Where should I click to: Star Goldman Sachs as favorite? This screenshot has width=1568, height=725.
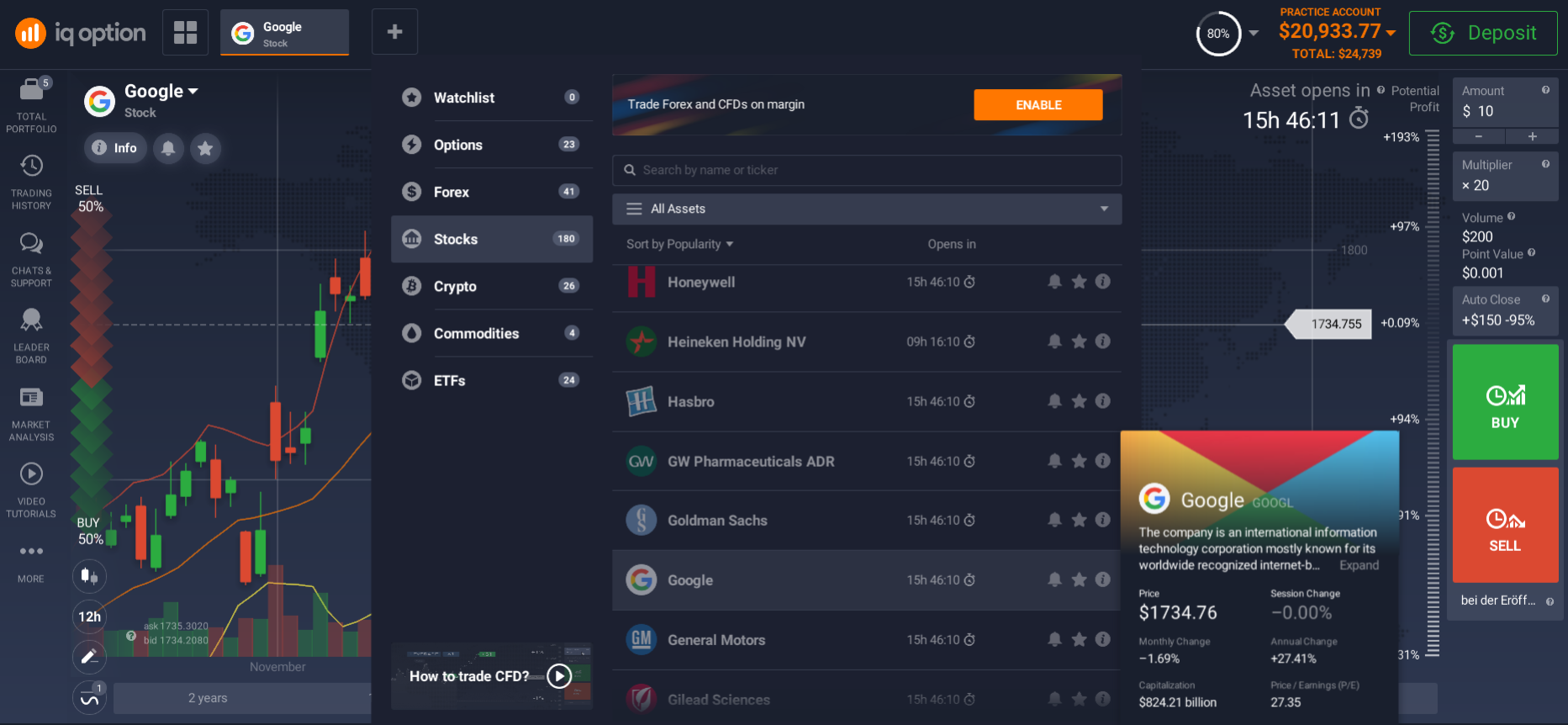pyautogui.click(x=1079, y=521)
